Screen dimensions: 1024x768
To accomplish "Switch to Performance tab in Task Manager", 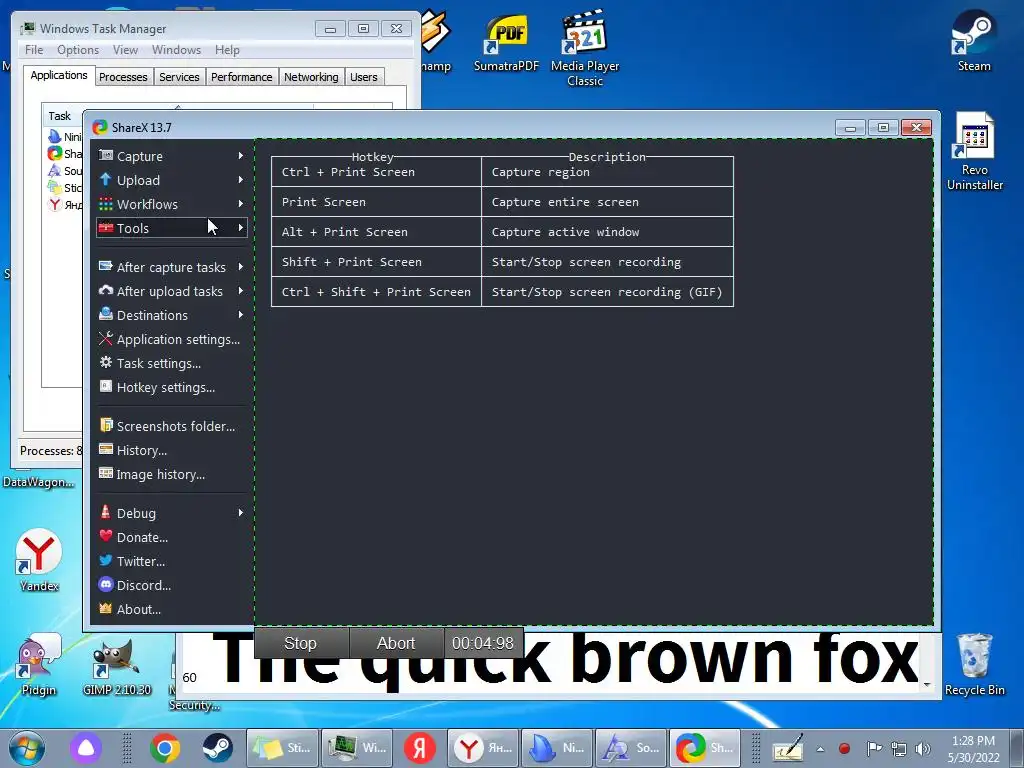I will 242,77.
